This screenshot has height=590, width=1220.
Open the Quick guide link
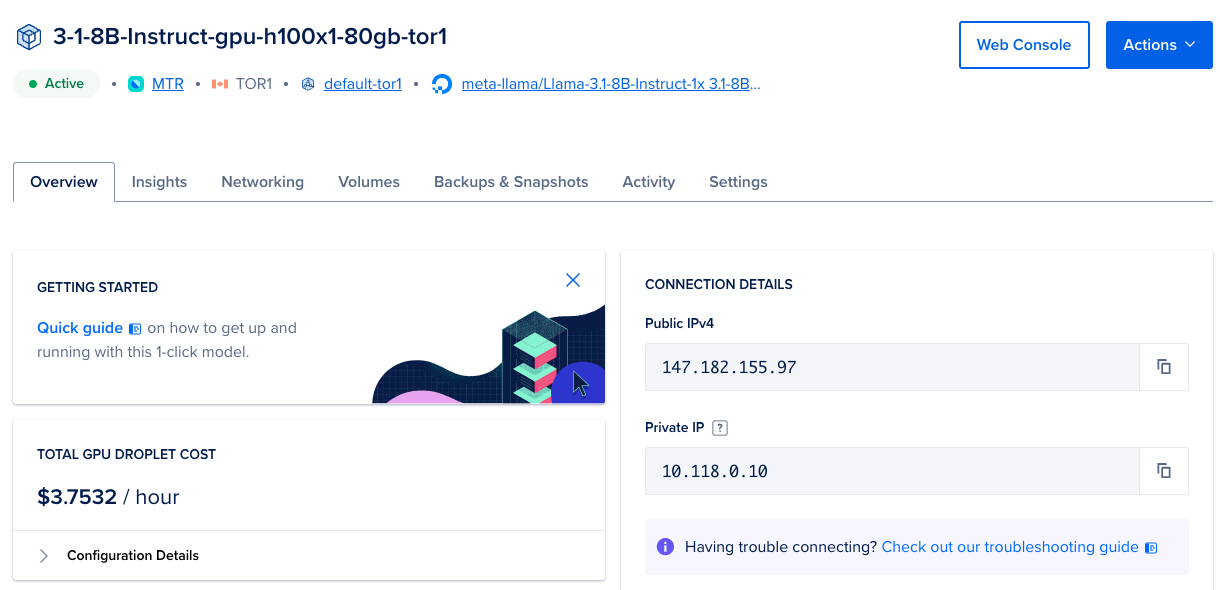click(80, 328)
